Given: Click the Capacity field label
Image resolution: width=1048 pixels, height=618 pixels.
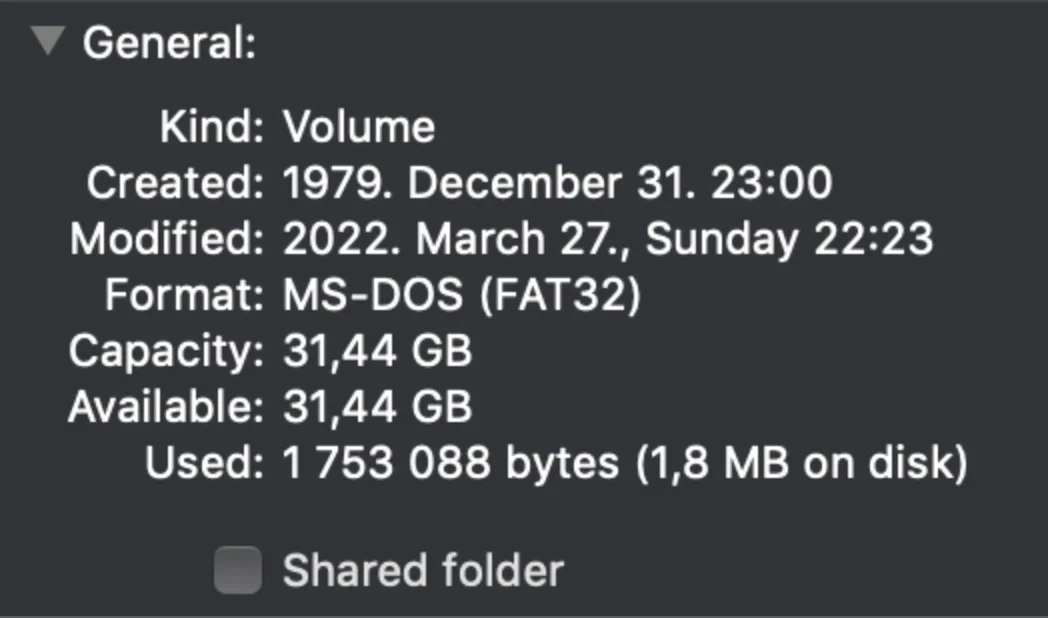Looking at the screenshot, I should click(166, 351).
